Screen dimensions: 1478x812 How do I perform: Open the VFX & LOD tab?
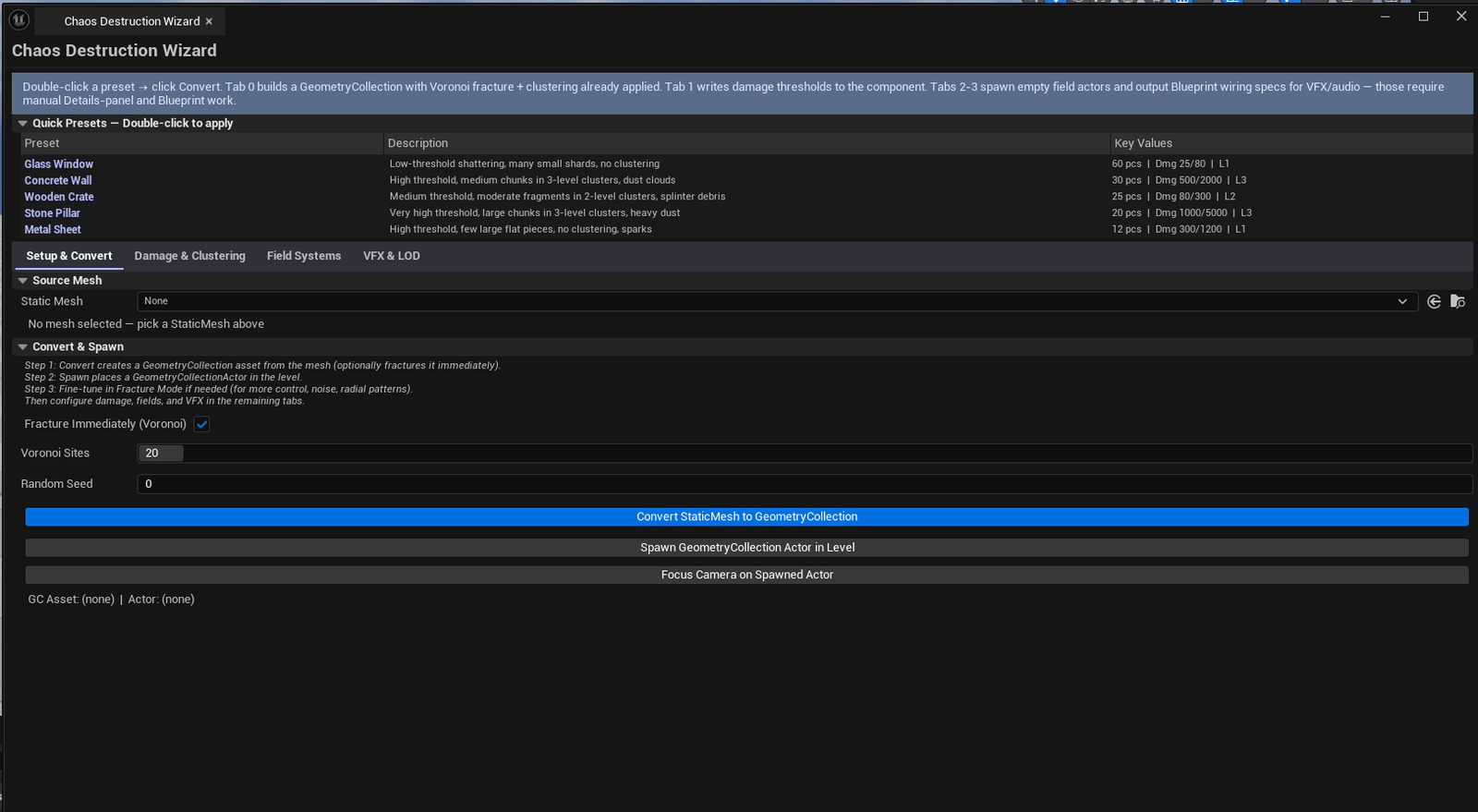(392, 256)
